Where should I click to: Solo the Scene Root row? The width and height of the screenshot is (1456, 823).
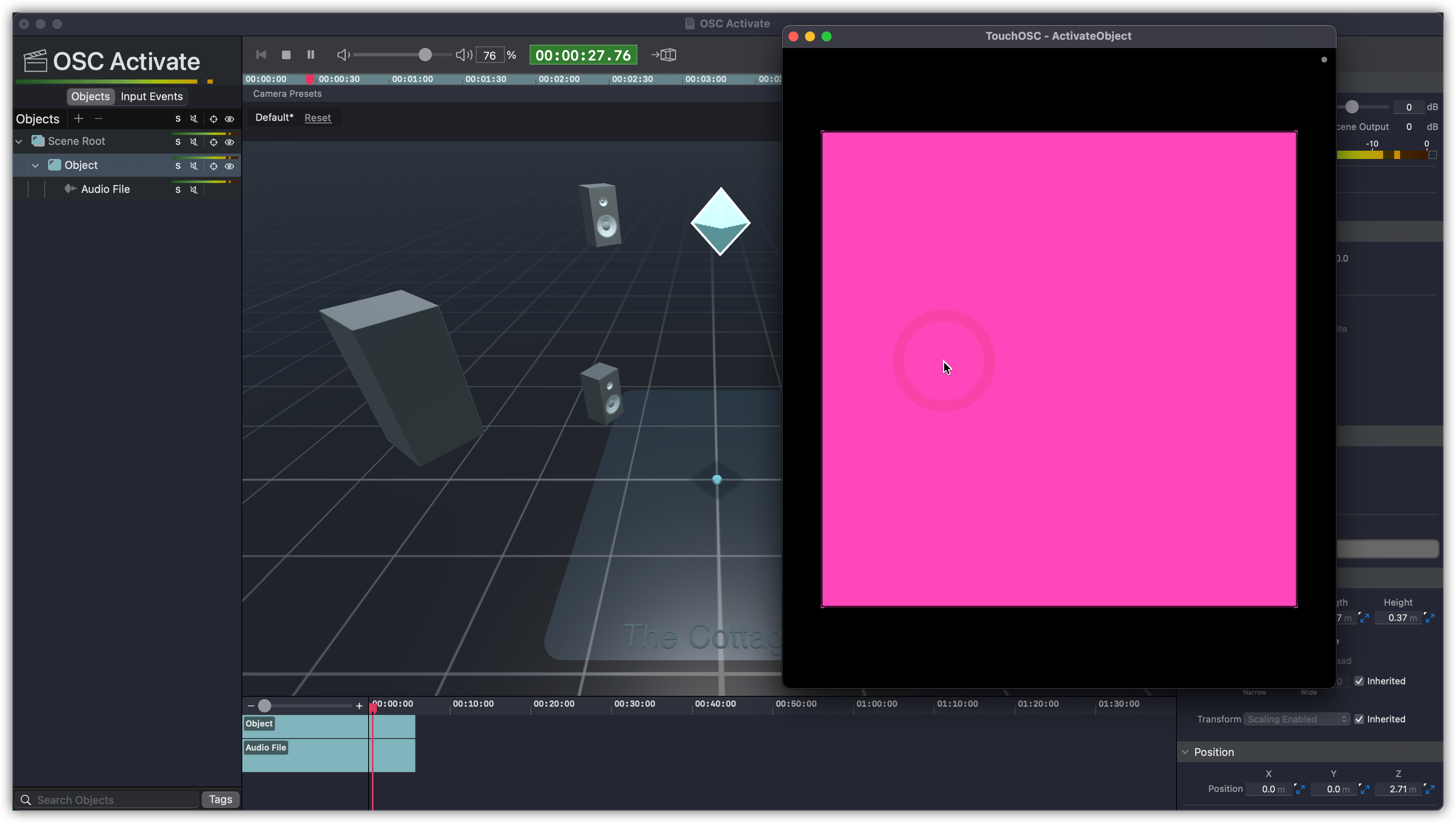tap(178, 142)
